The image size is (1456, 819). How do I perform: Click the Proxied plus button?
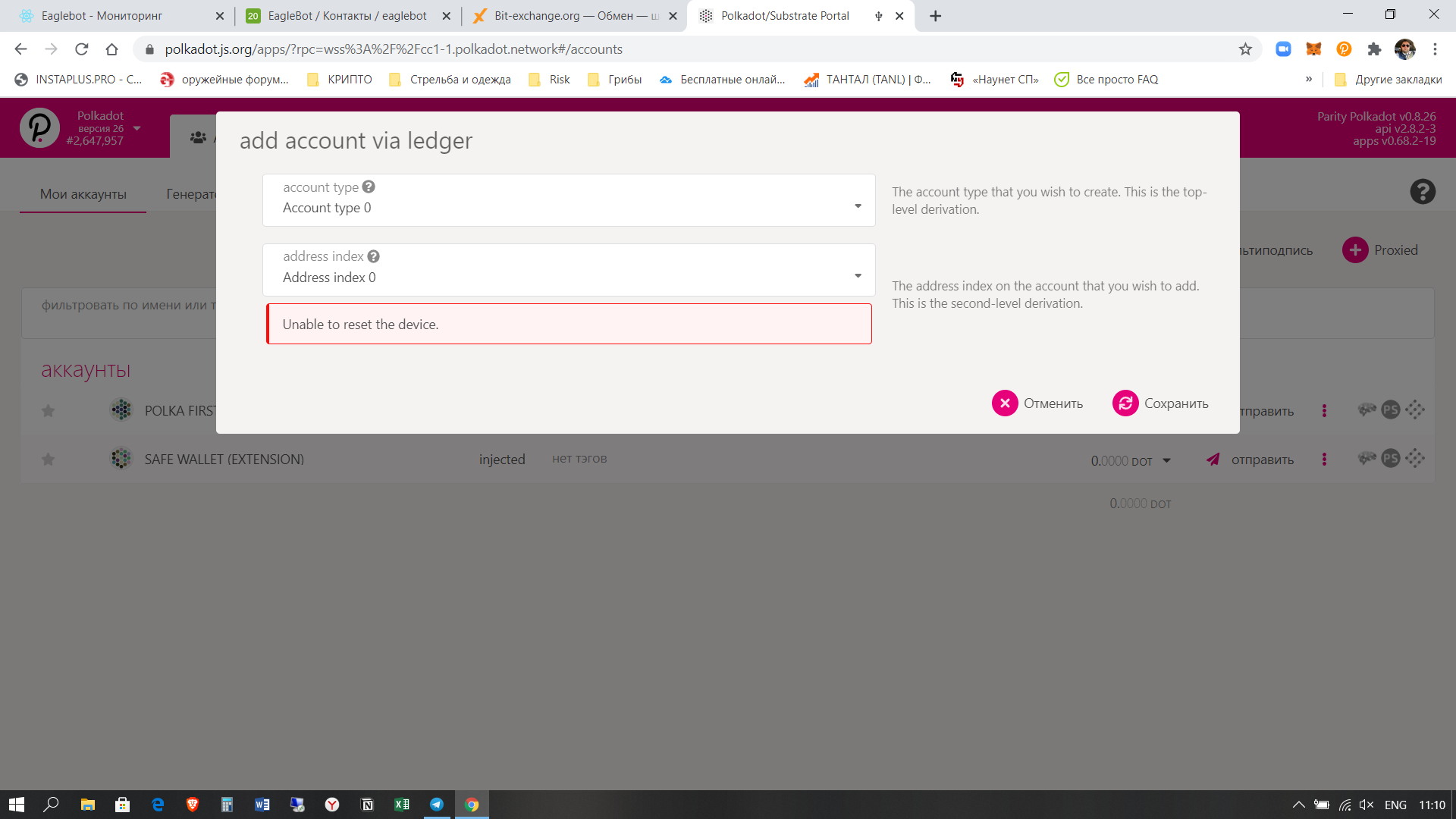1355,250
